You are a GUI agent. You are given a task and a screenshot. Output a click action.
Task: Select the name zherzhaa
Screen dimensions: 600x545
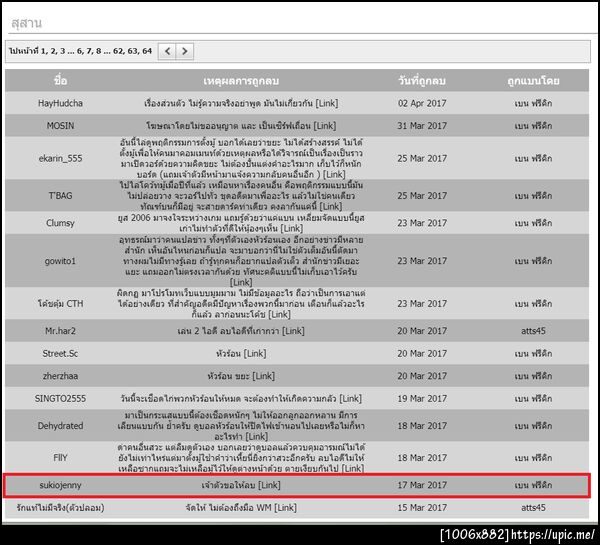(x=60, y=376)
